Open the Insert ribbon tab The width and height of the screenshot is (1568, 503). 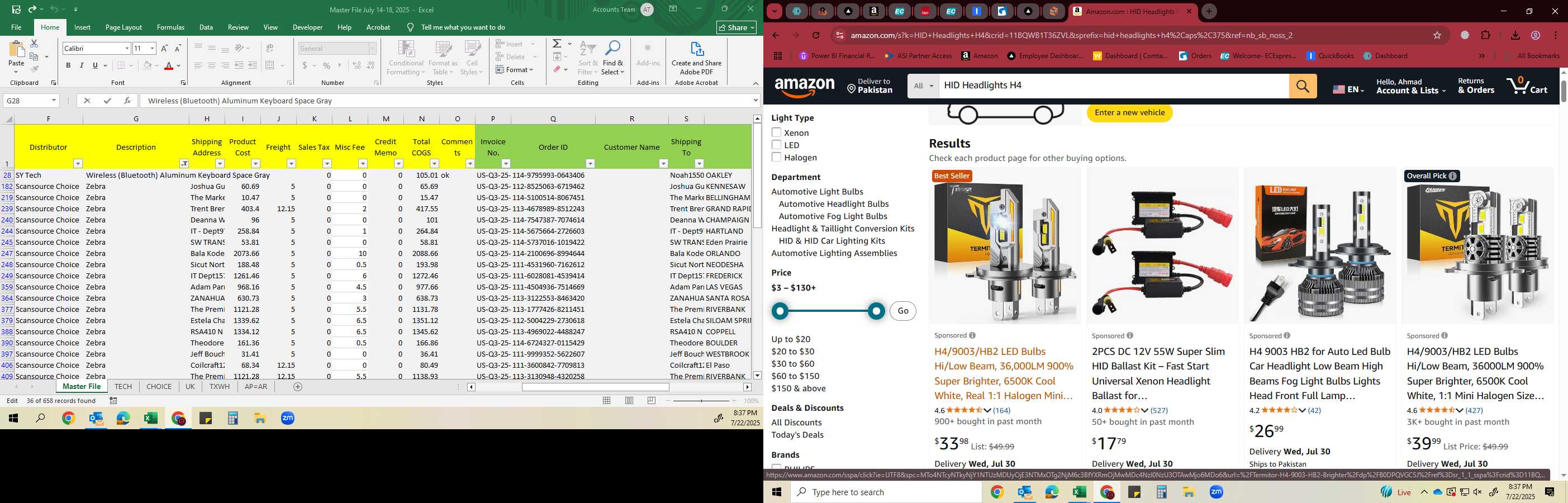[x=82, y=27]
